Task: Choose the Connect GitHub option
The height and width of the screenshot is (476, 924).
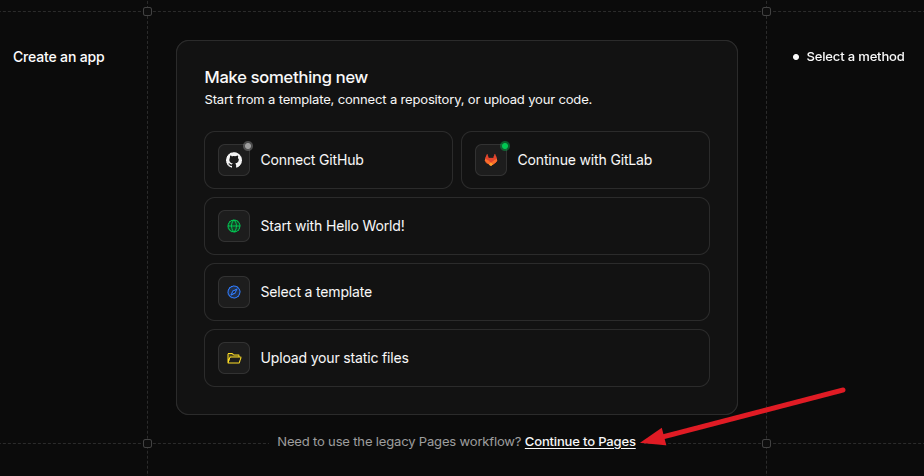Action: (x=328, y=160)
